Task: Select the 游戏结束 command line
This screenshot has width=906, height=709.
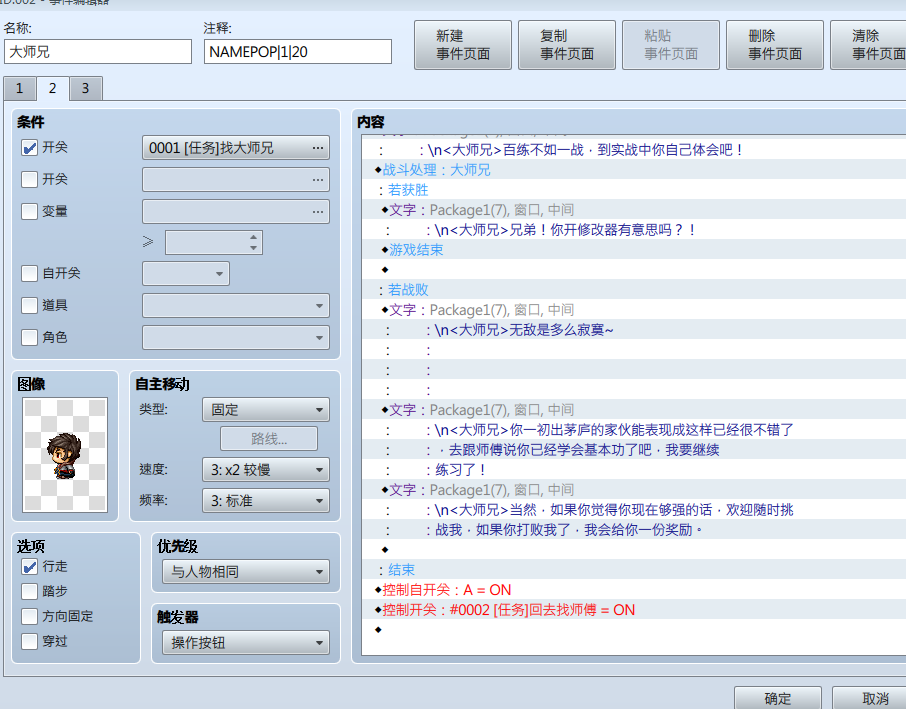Action: click(x=634, y=250)
